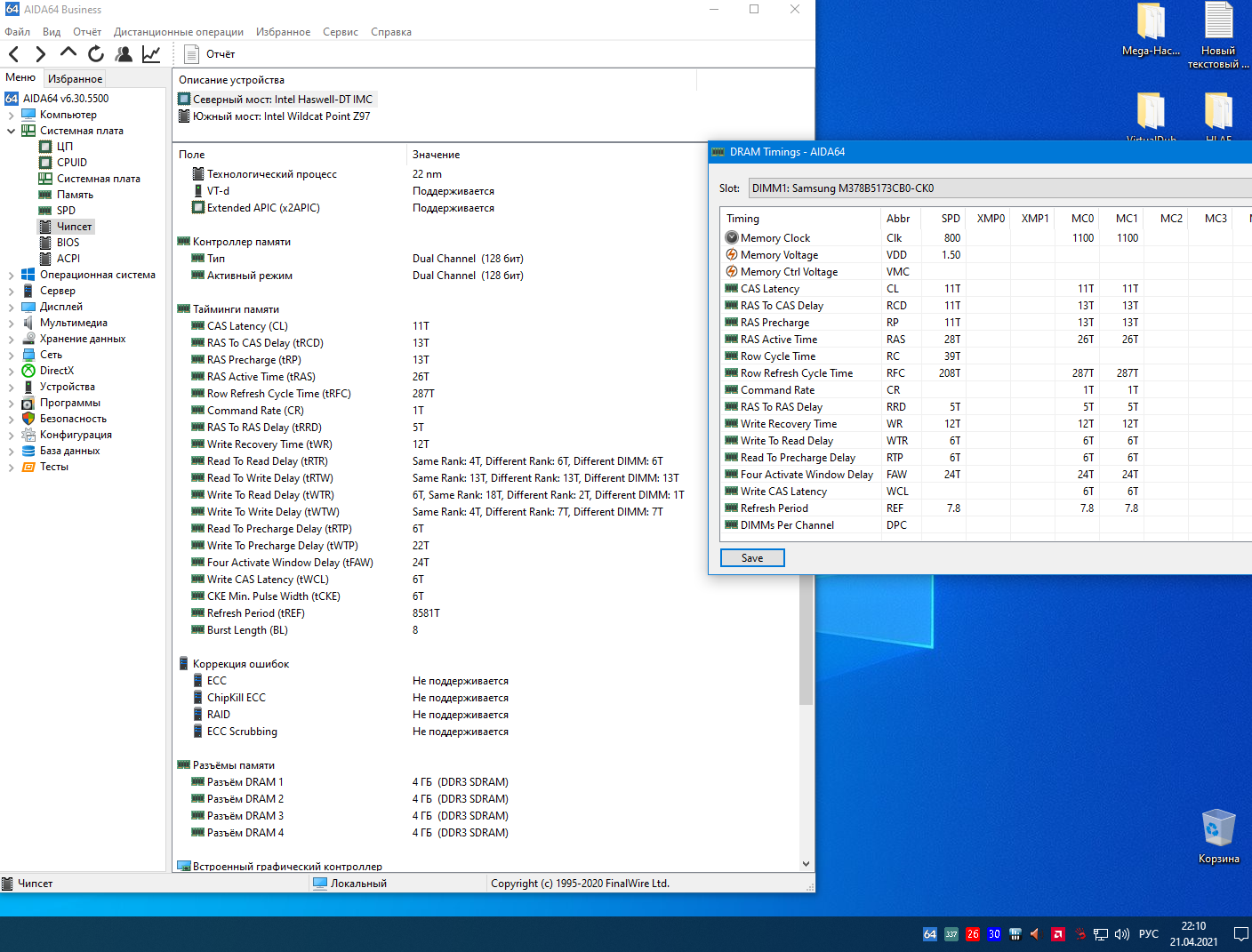Open the Сервис menu
Viewport: 1252px width, 952px height.
341,32
